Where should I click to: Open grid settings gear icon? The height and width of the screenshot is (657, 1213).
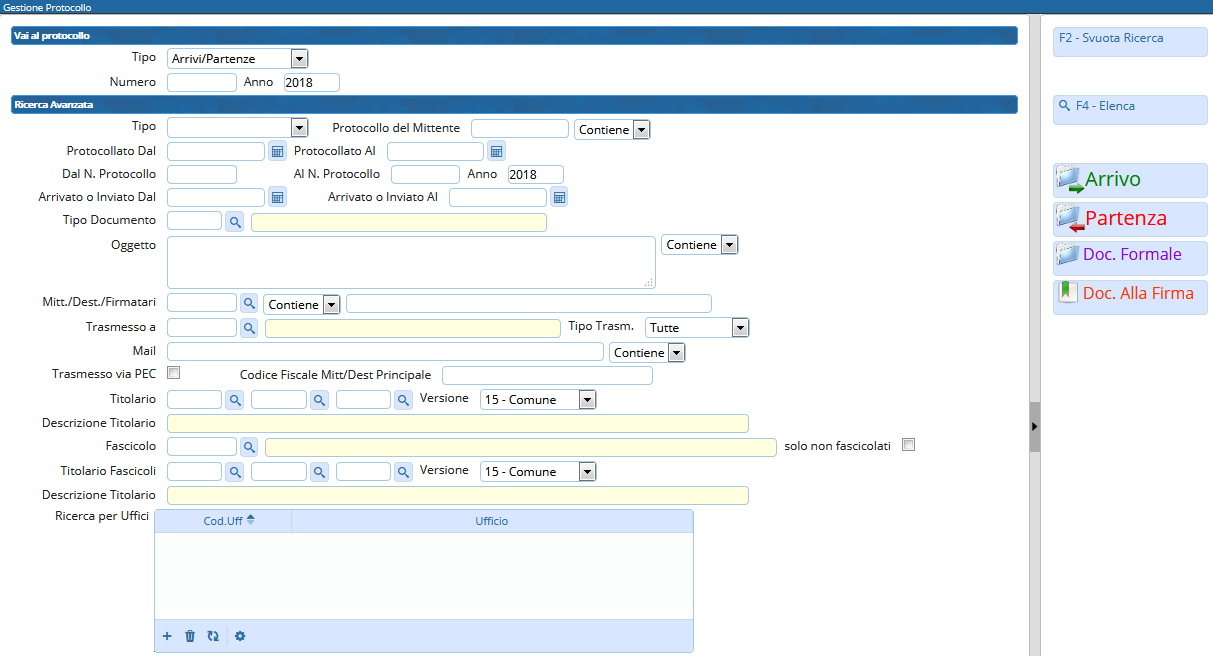click(x=240, y=636)
